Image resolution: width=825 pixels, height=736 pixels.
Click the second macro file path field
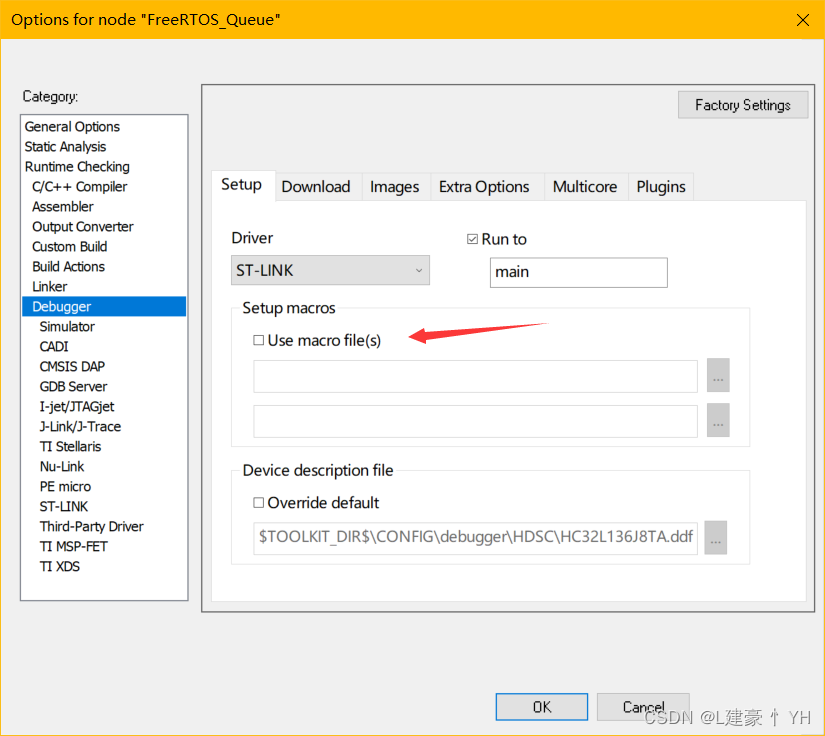[x=475, y=421]
